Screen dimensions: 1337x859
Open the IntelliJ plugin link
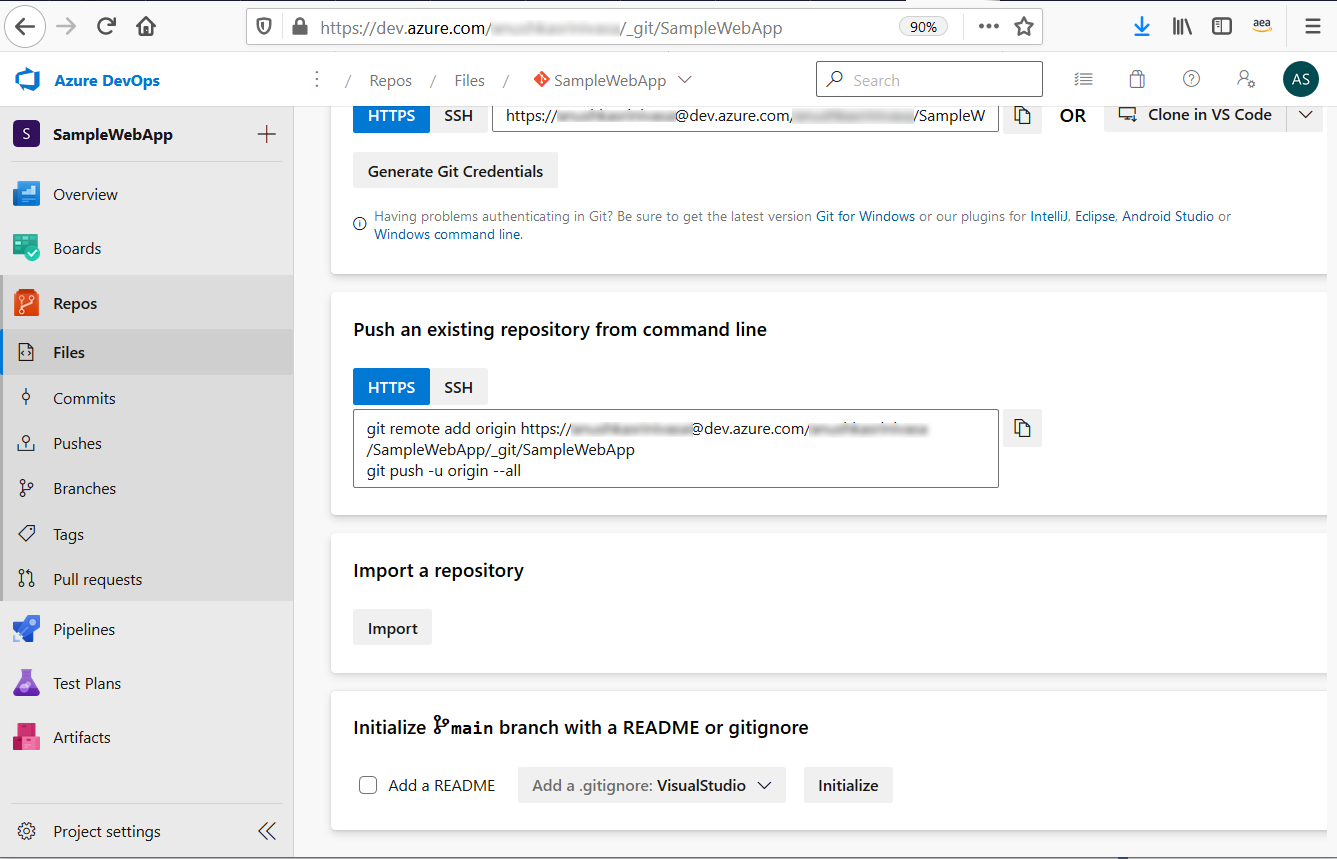[1050, 216]
